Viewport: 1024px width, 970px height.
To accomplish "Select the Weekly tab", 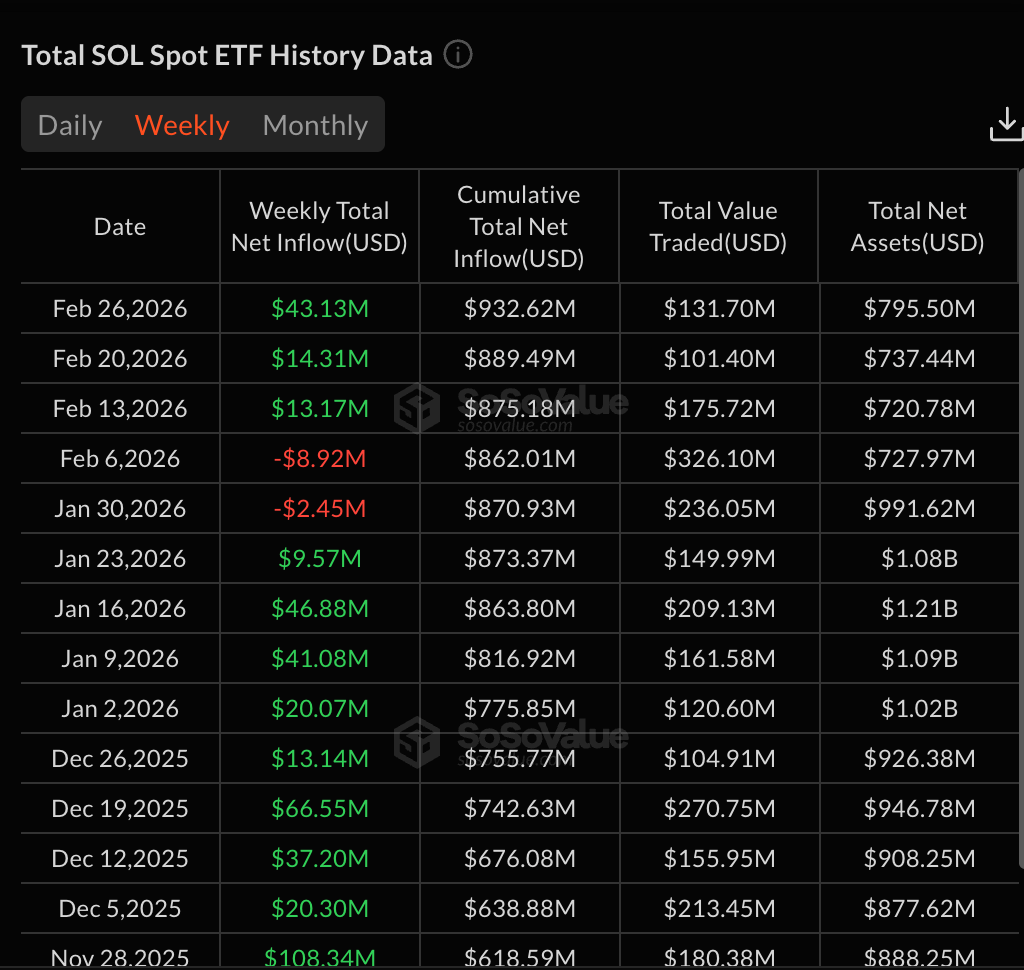I will tap(182, 125).
